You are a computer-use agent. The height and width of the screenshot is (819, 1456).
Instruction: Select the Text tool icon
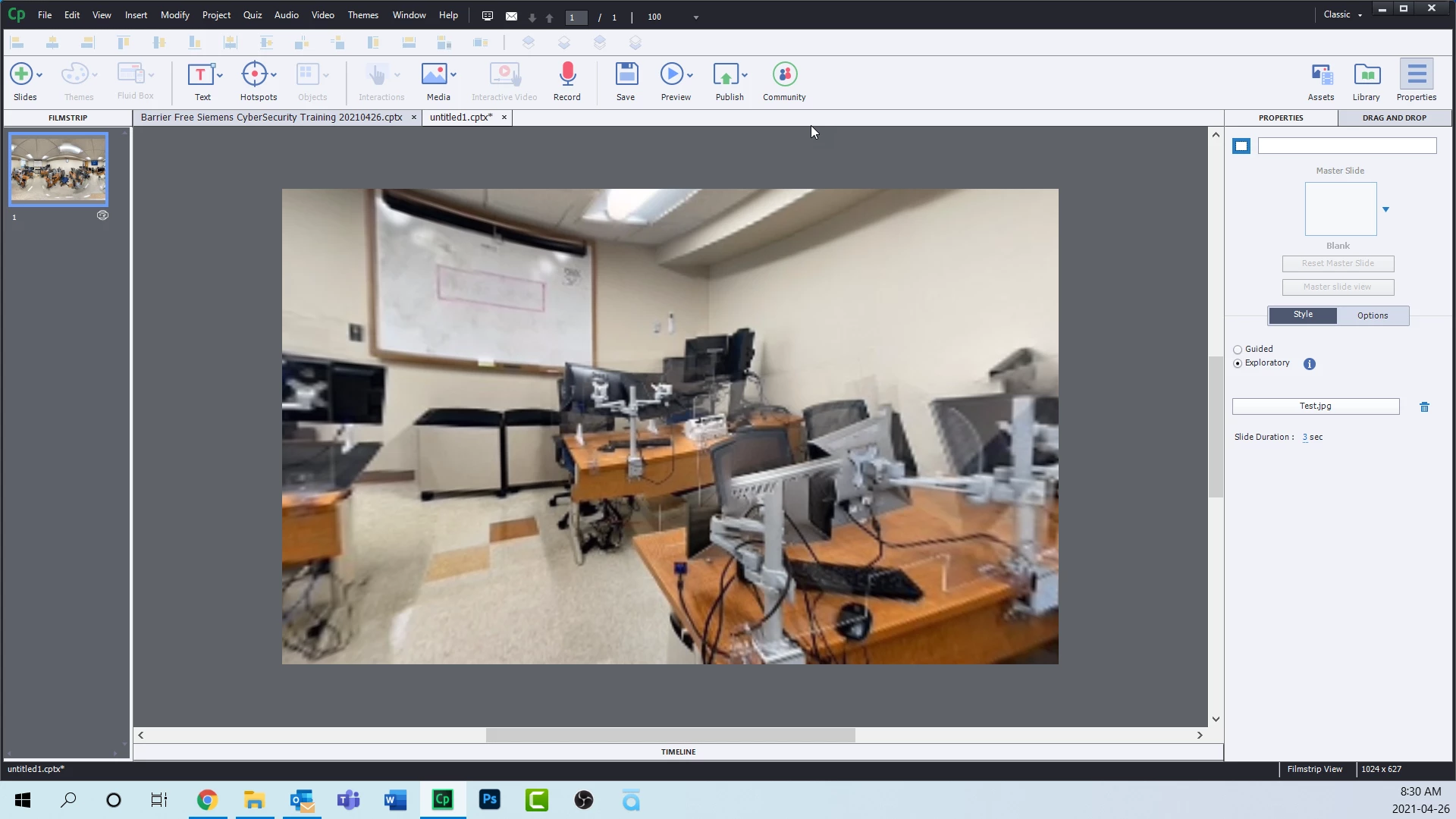200,74
